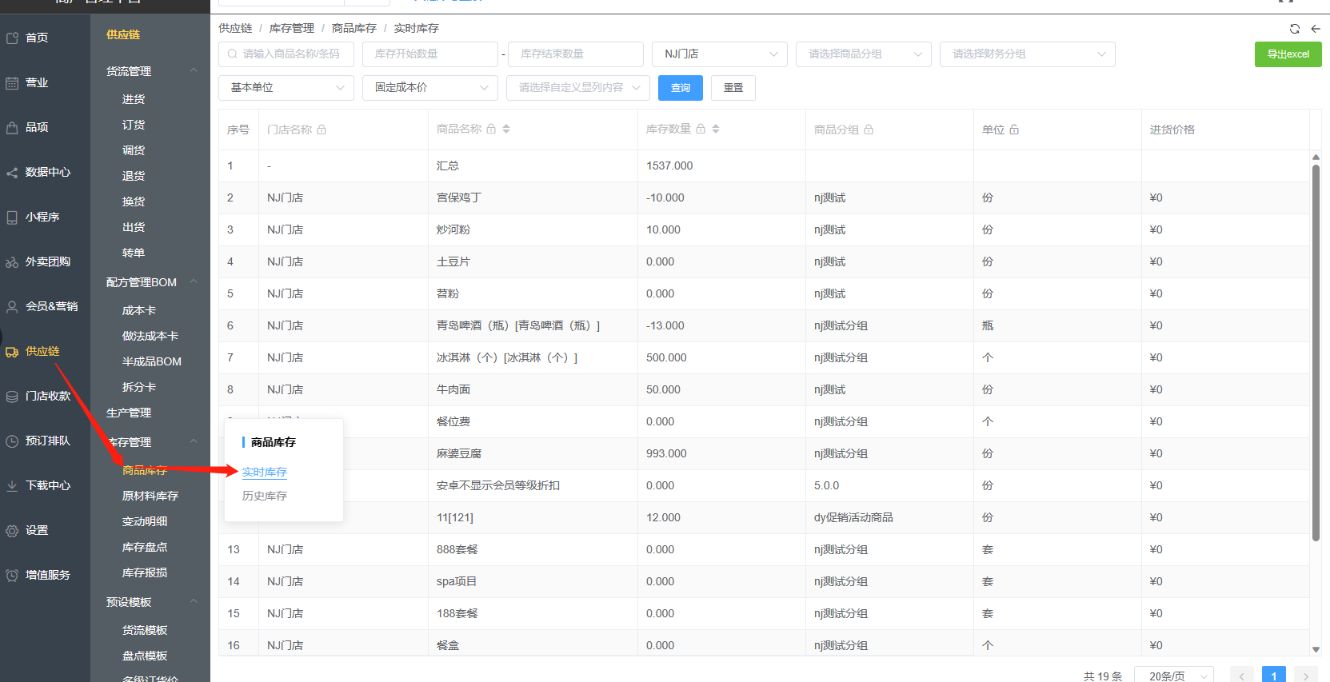Open the 外卖团购 sidebar icon

pos(12,262)
